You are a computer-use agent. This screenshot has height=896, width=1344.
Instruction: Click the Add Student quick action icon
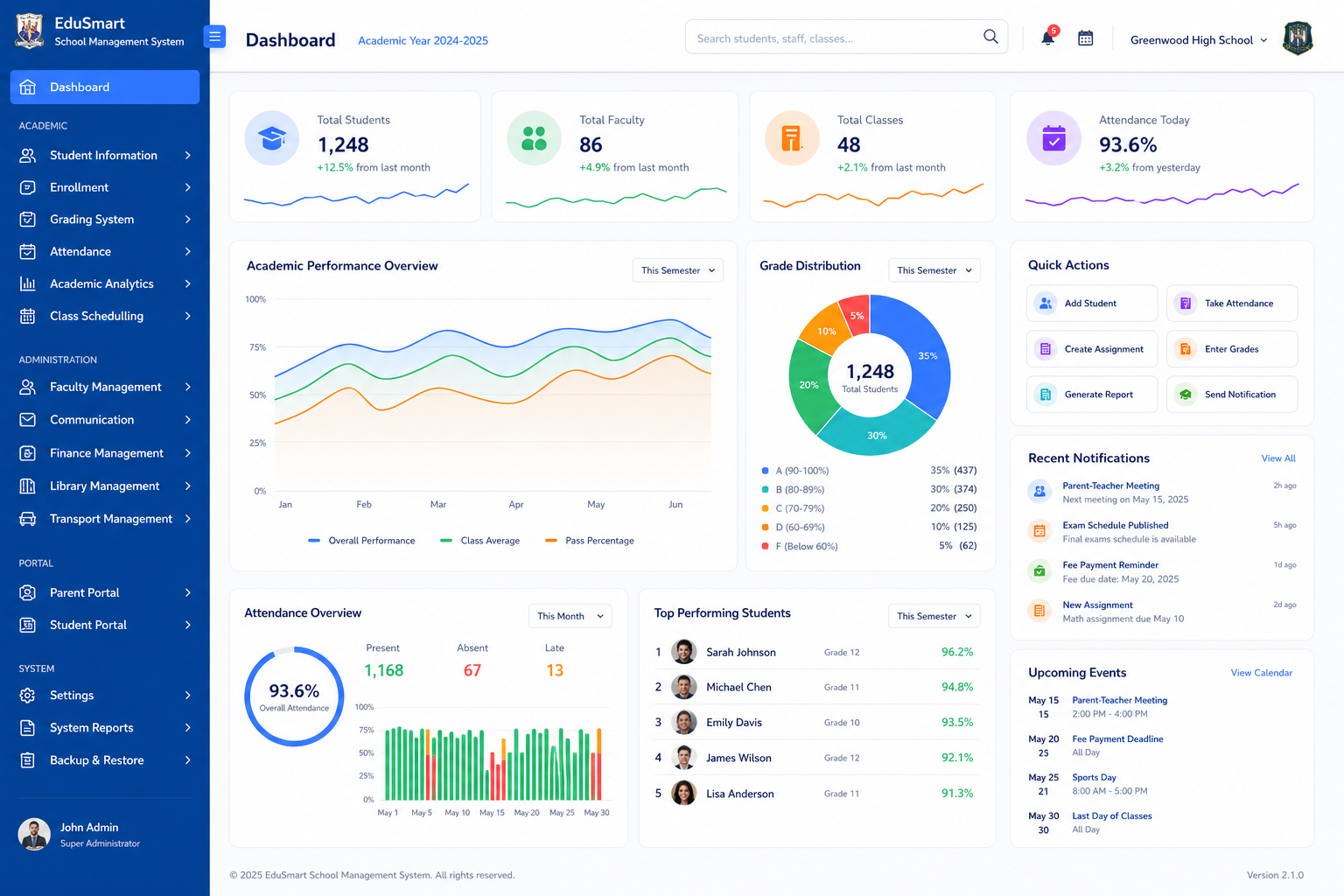click(x=1045, y=303)
